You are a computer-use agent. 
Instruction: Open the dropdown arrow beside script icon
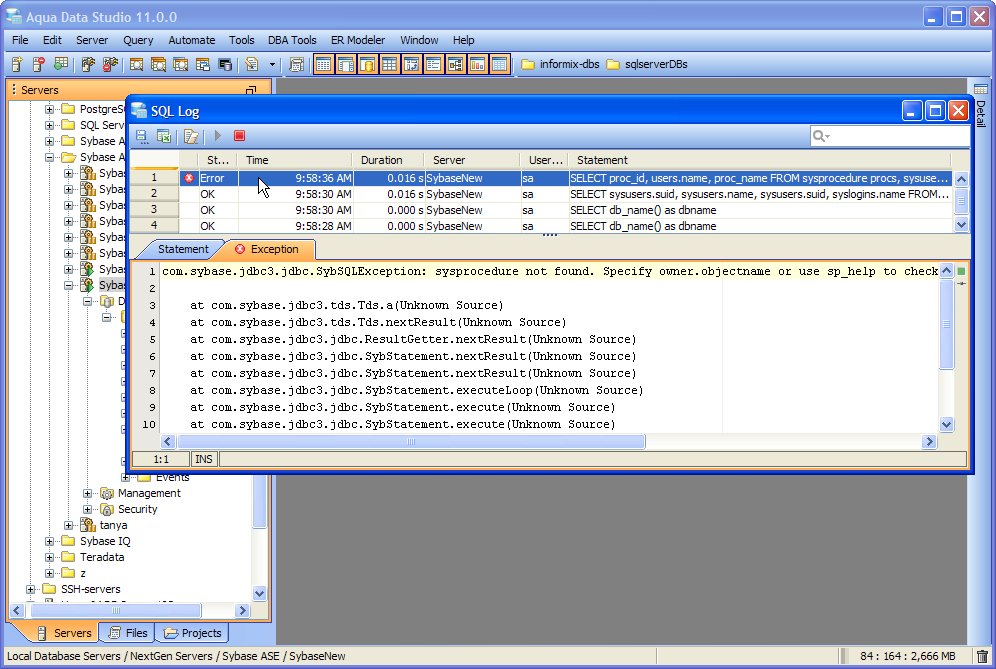coord(273,64)
